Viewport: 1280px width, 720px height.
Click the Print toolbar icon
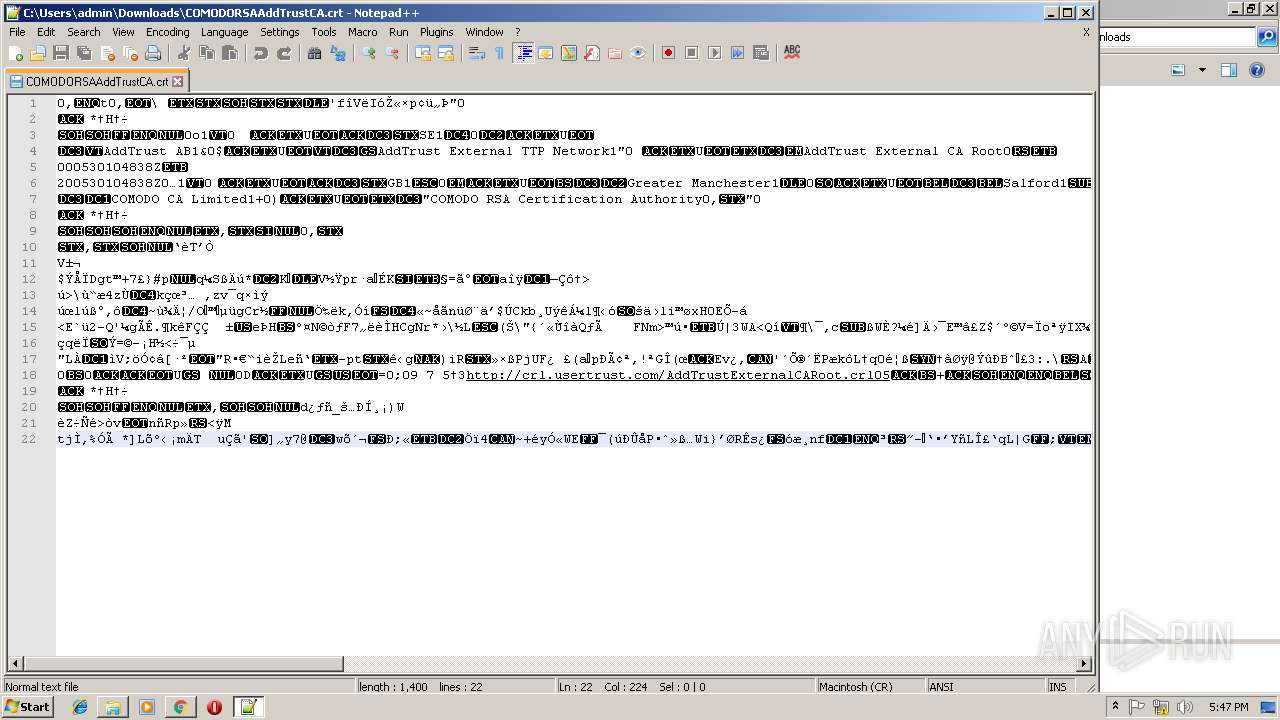point(153,53)
